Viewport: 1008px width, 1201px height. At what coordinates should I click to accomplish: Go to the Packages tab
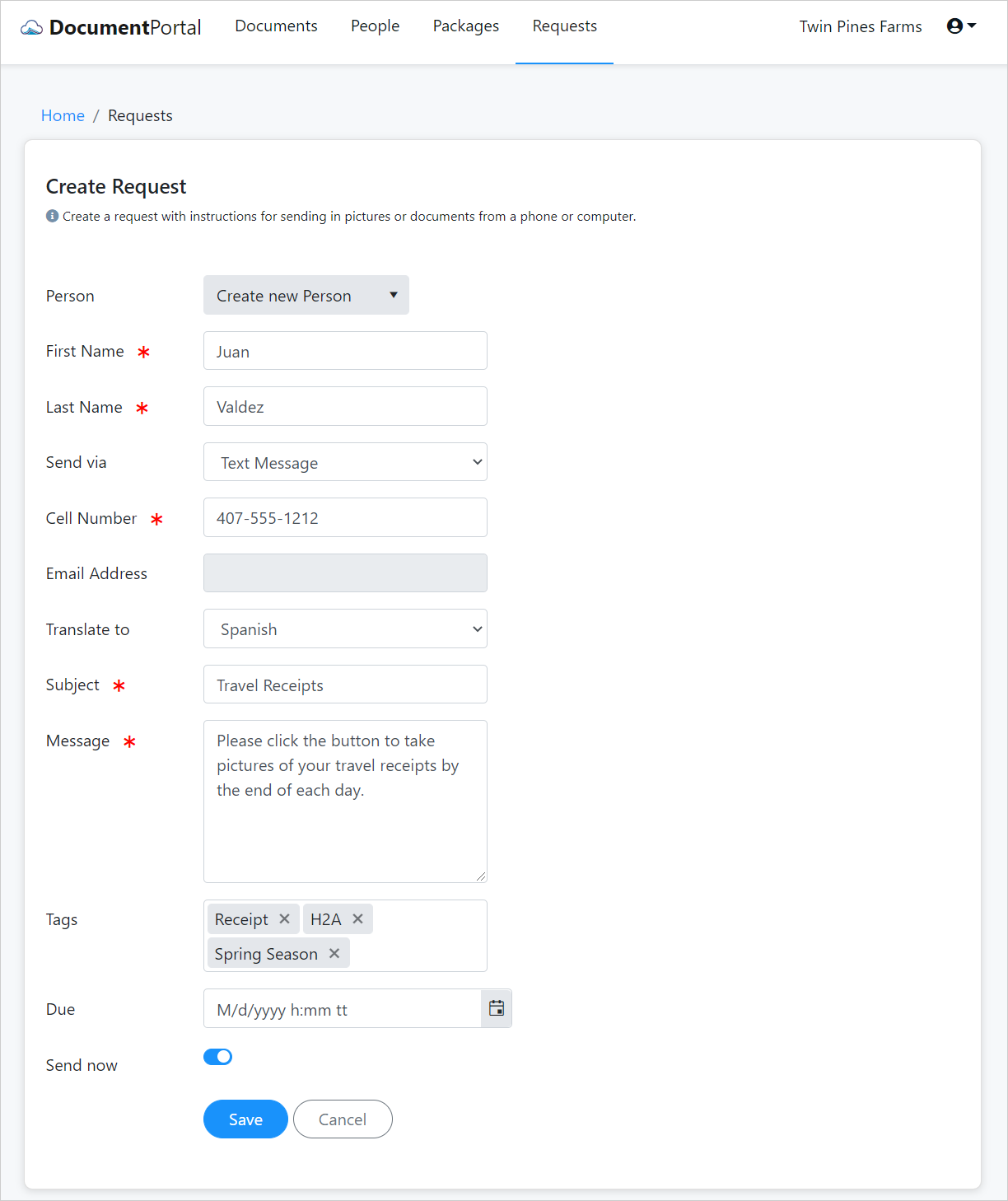point(465,26)
